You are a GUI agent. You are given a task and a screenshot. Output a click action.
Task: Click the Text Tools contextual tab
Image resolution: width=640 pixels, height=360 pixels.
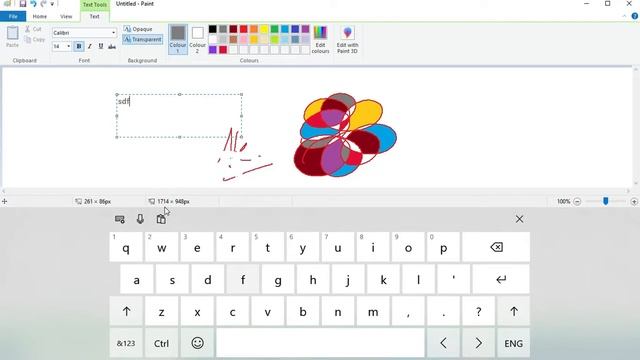pyautogui.click(x=95, y=5)
